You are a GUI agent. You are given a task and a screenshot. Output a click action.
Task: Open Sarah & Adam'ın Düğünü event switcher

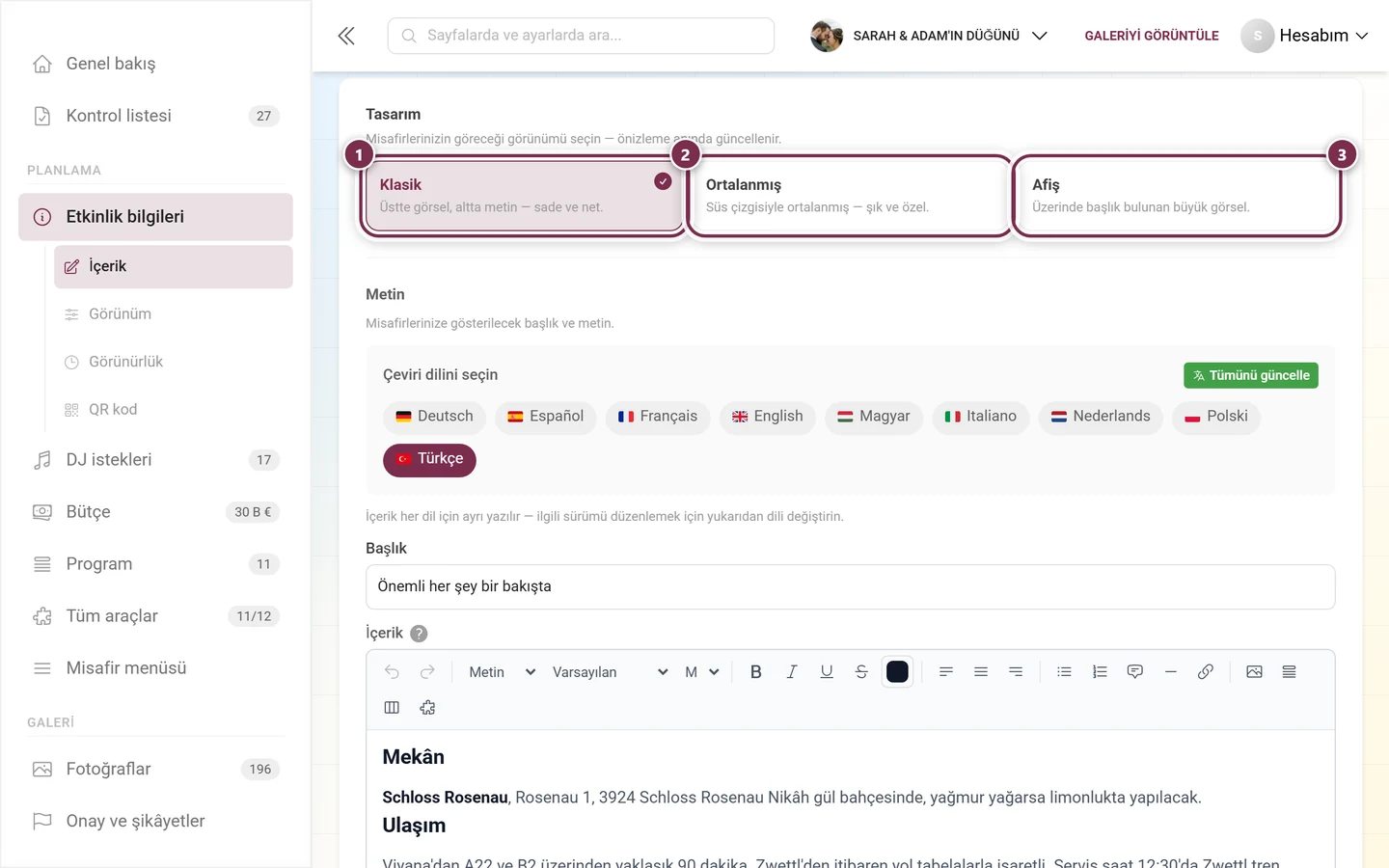click(929, 36)
